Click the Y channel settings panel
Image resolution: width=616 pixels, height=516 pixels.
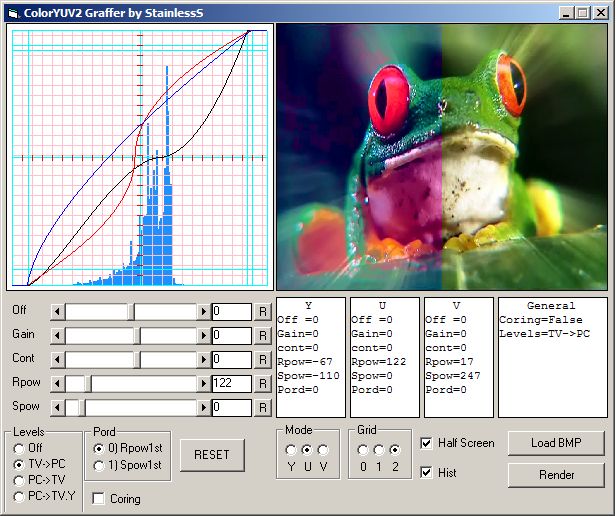(x=311, y=357)
